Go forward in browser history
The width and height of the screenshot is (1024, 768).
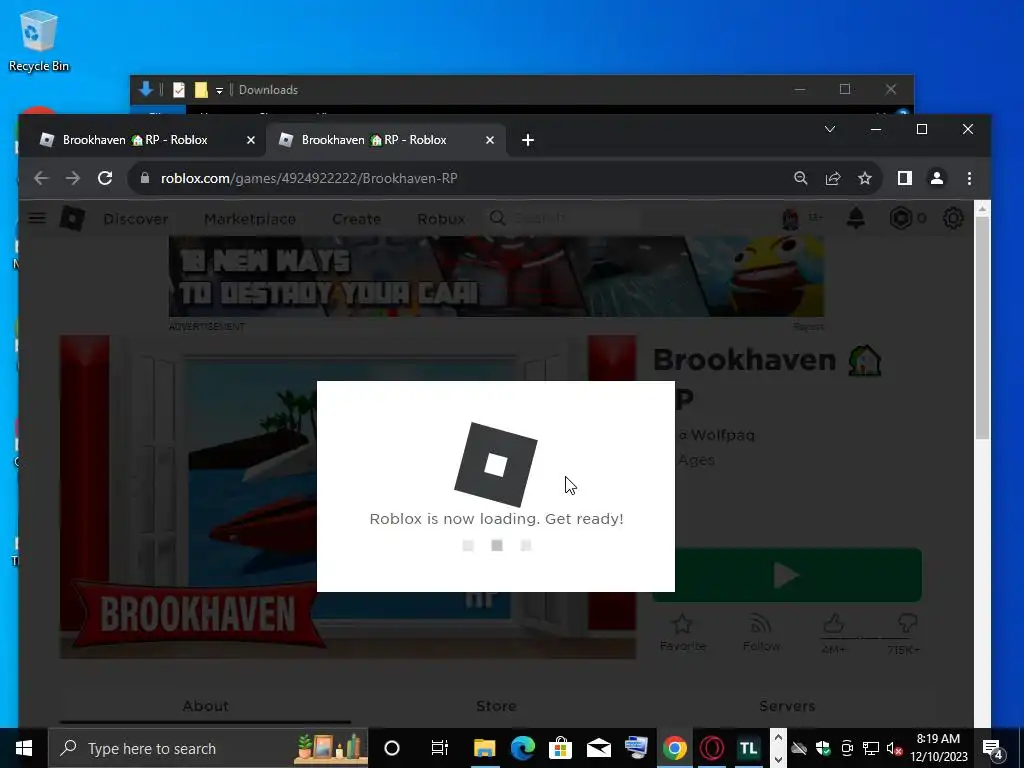pos(72,178)
